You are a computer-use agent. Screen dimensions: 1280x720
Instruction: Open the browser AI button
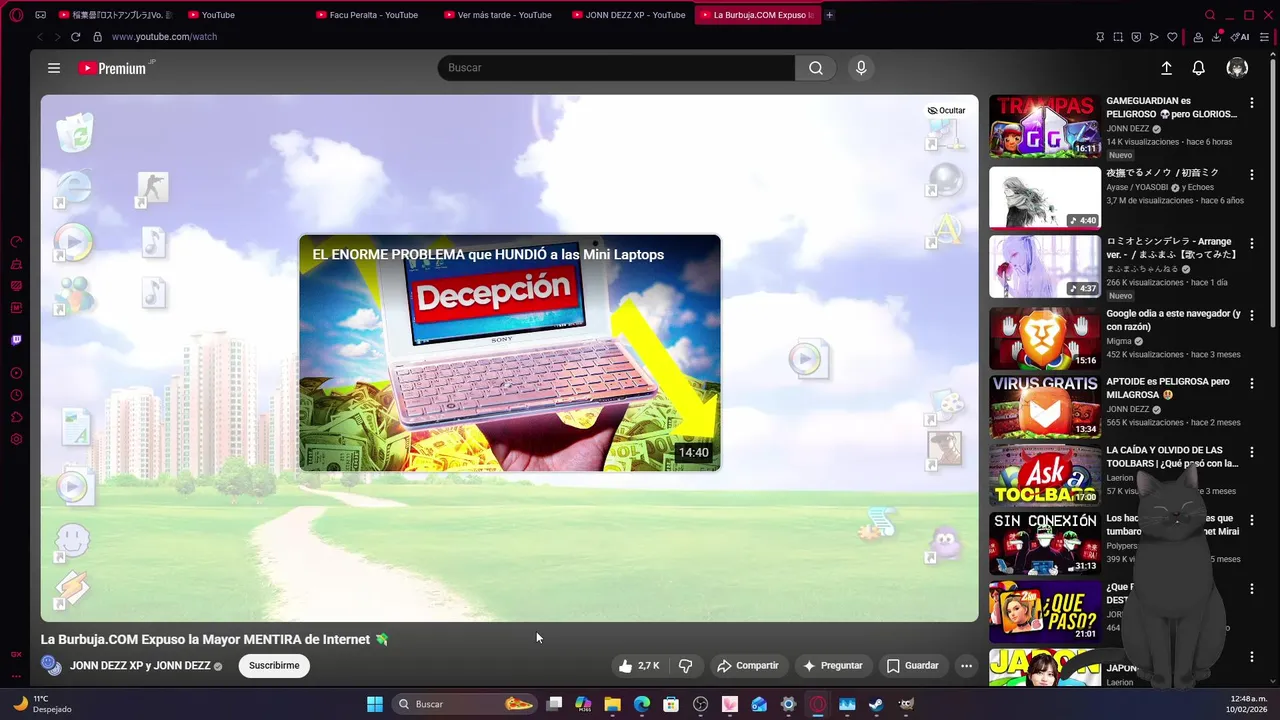pyautogui.click(x=1240, y=37)
